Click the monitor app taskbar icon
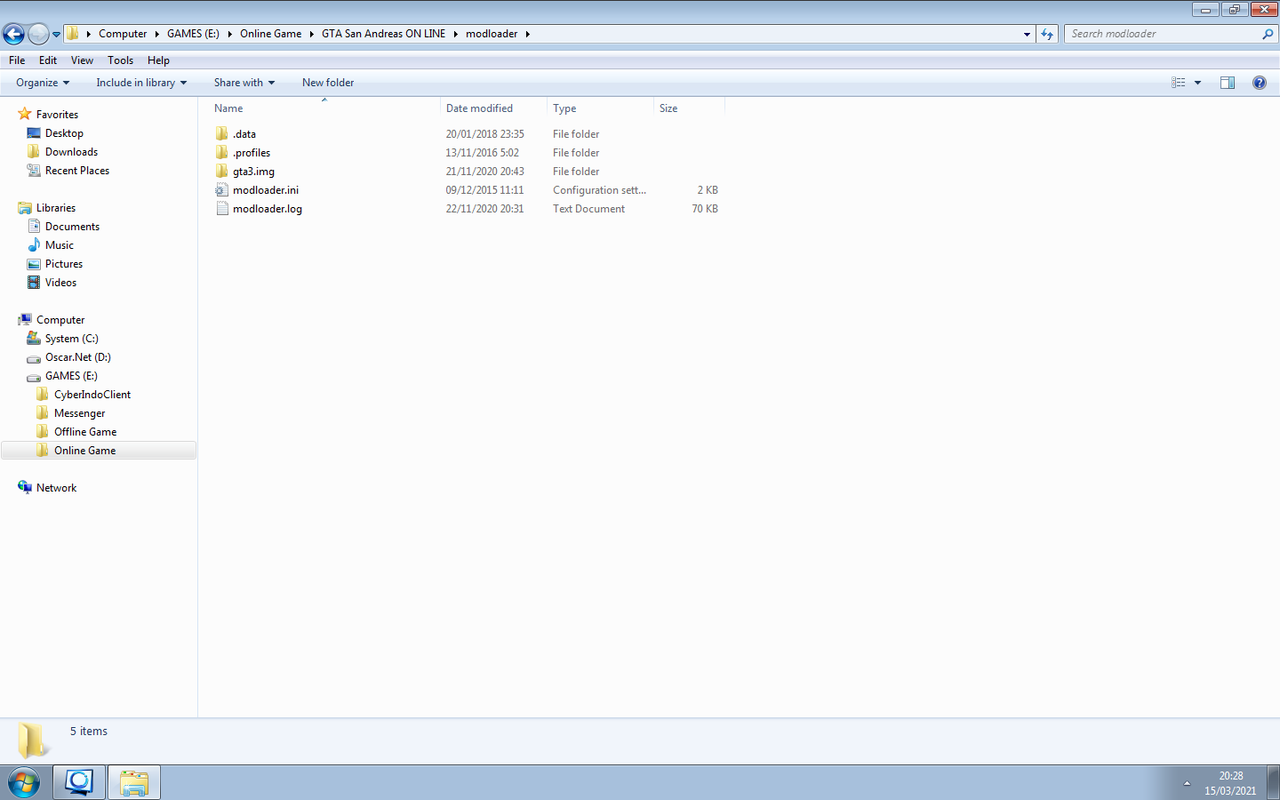This screenshot has height=800, width=1280. coord(79,782)
